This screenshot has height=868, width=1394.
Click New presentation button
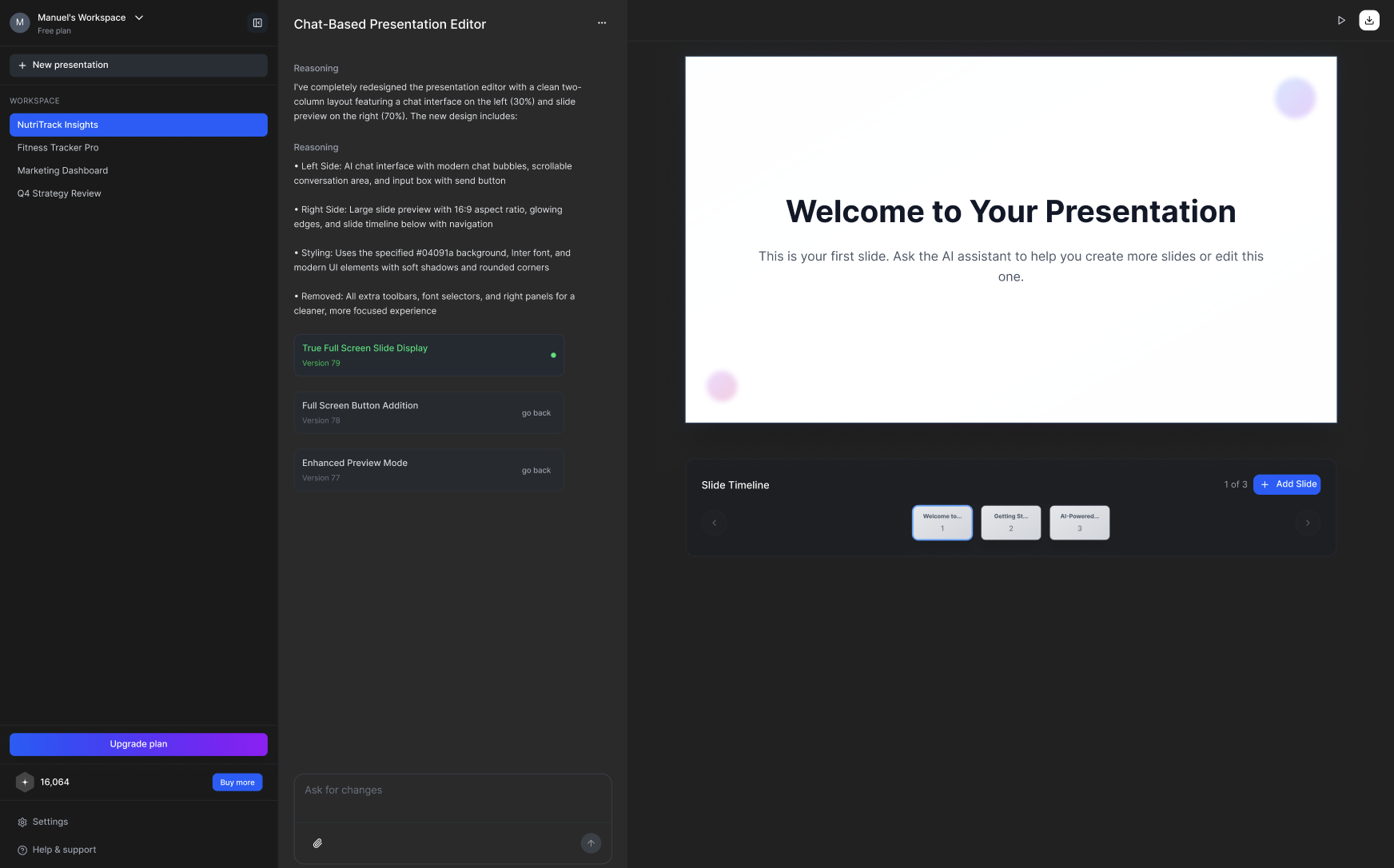click(x=138, y=66)
